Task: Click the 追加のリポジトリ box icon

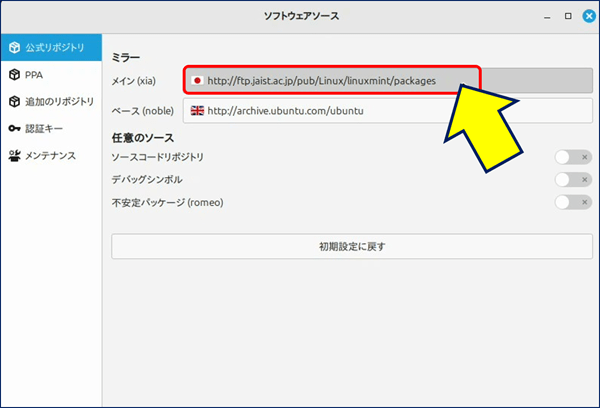Action: click(15, 102)
